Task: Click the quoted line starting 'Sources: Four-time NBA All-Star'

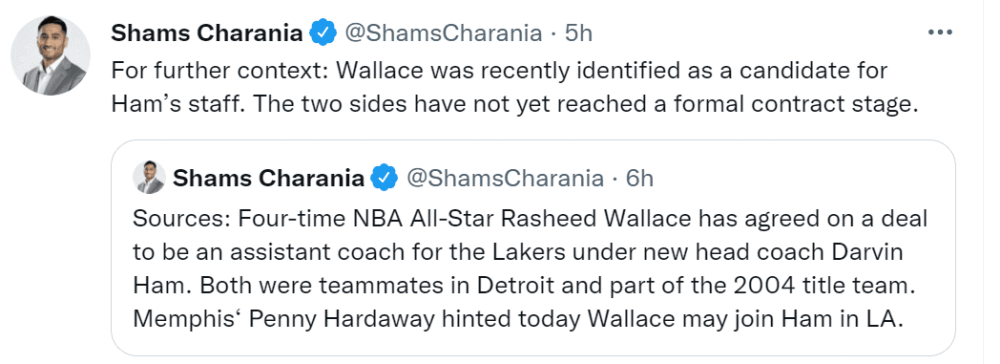Action: coord(530,219)
